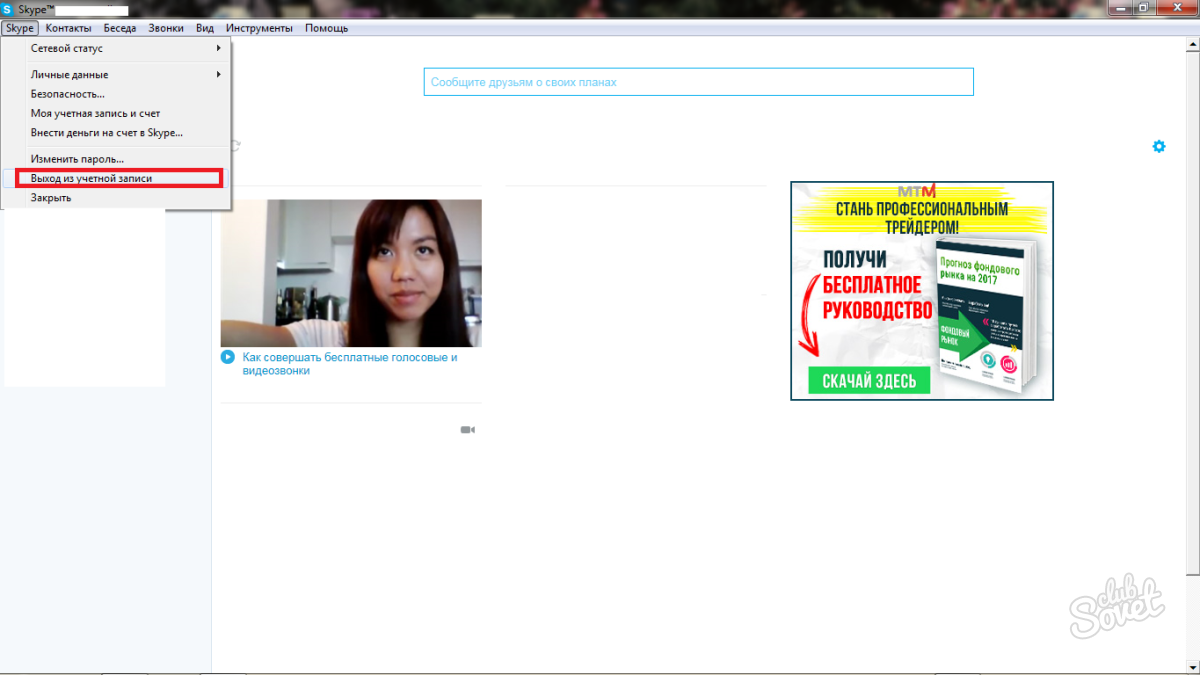Select Моя учетная запись и счет
This screenshot has width=1200, height=675.
pyautogui.click(x=95, y=114)
